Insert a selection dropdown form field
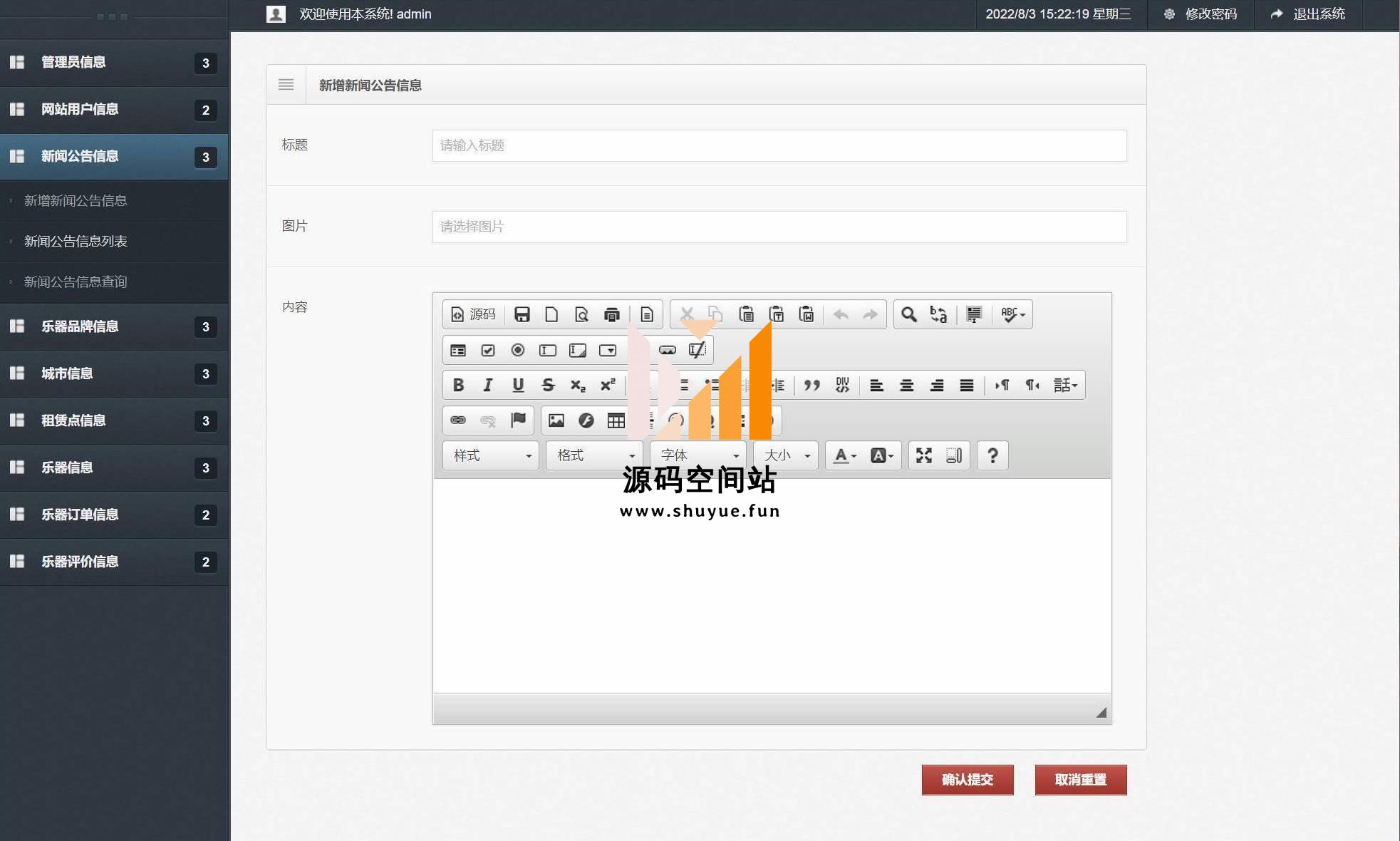Viewport: 1400px width, 841px height. pos(608,350)
